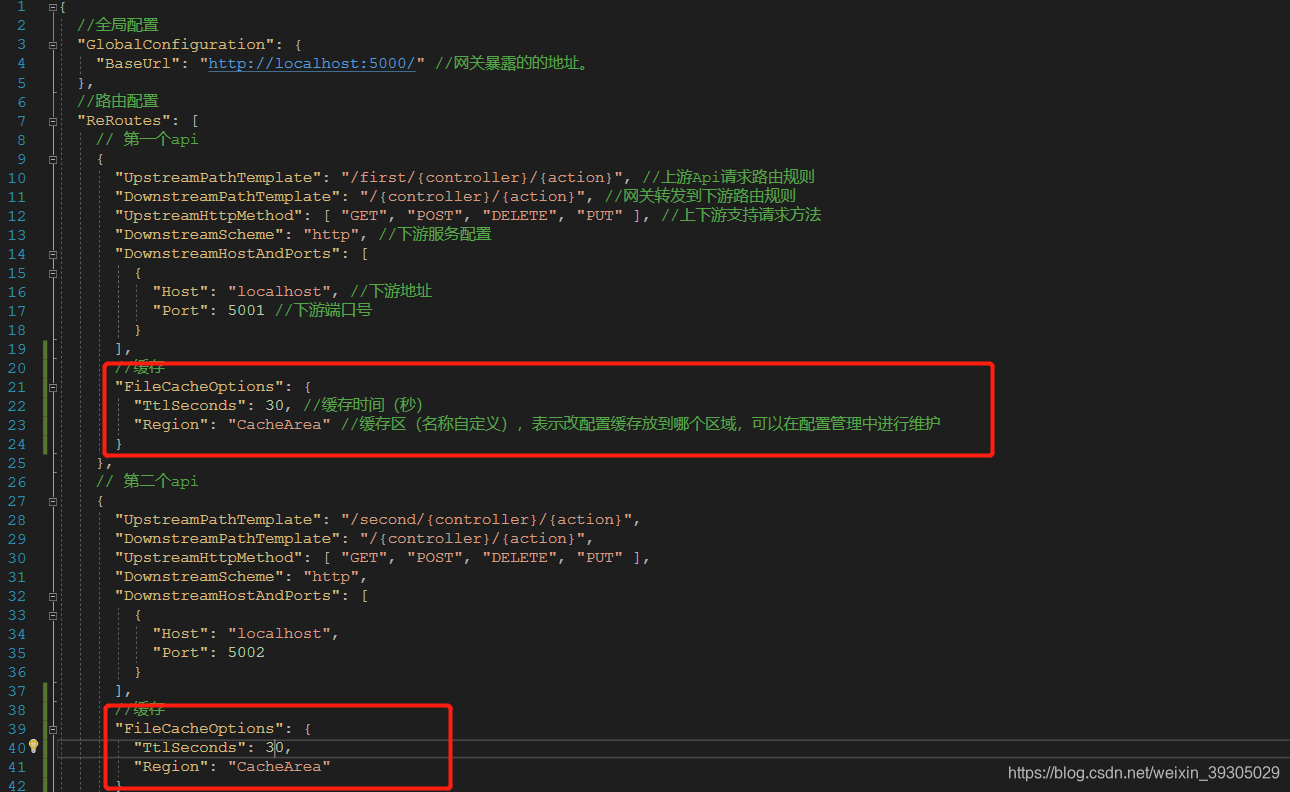The width and height of the screenshot is (1290, 792).
Task: Click the //全局配置 comment
Action: click(118, 25)
